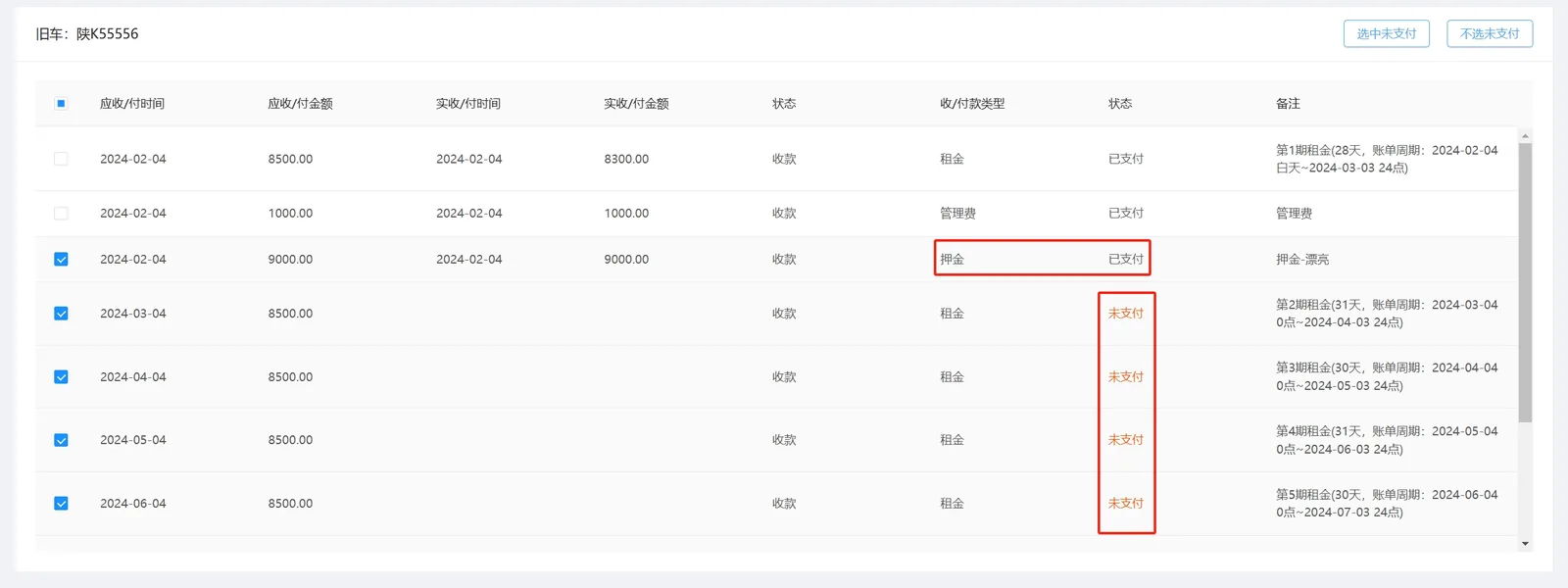Uncheck the box for the 2024-03-04 row

coord(61,314)
